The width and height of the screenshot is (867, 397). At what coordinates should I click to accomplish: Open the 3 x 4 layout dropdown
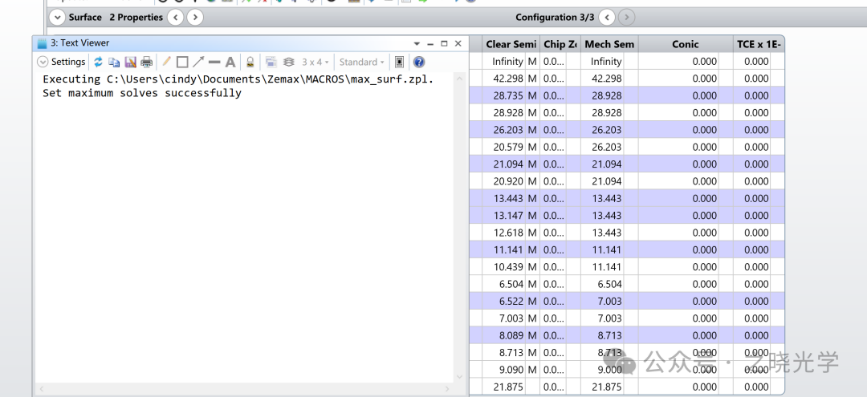[x=316, y=62]
